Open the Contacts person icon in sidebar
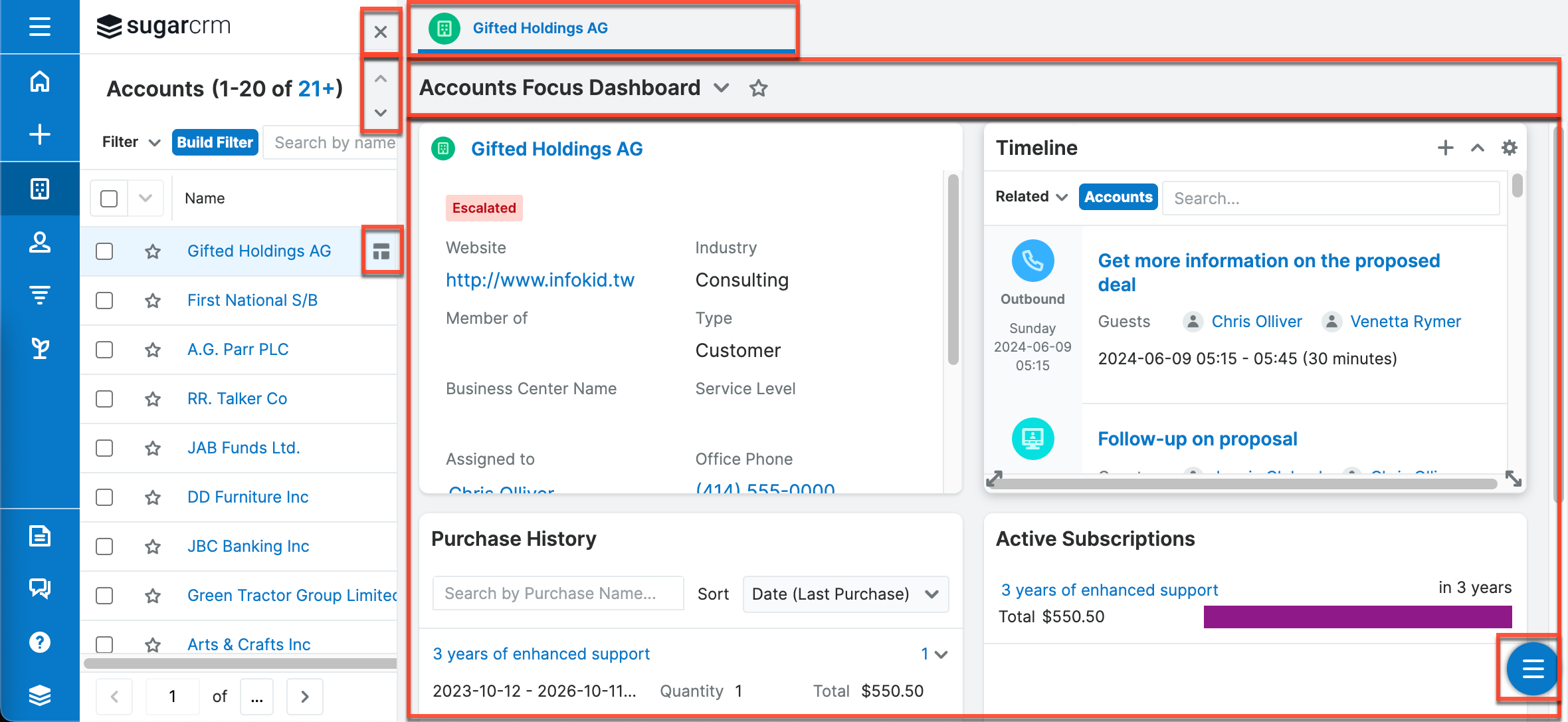The image size is (1568, 722). pos(40,243)
